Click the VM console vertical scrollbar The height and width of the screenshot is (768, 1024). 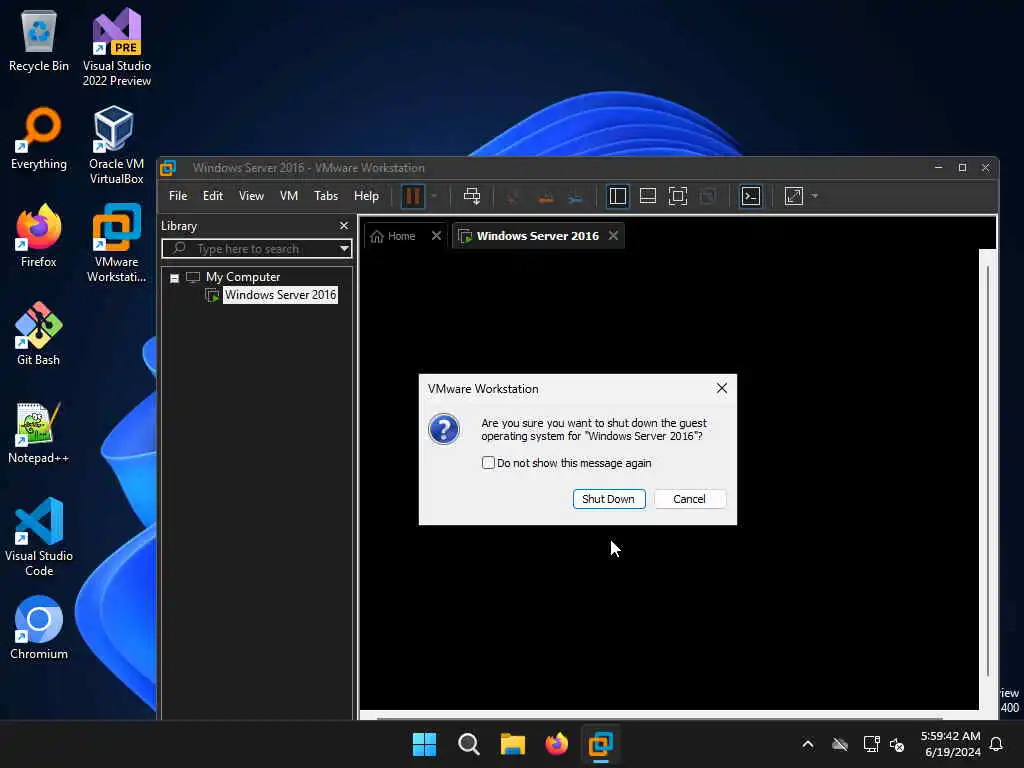coord(987,470)
